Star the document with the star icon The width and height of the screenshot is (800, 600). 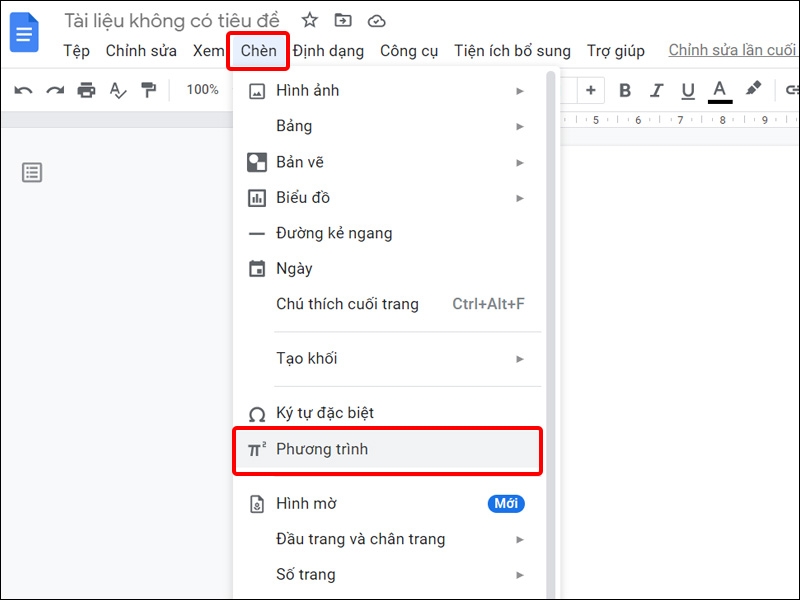pyautogui.click(x=310, y=20)
